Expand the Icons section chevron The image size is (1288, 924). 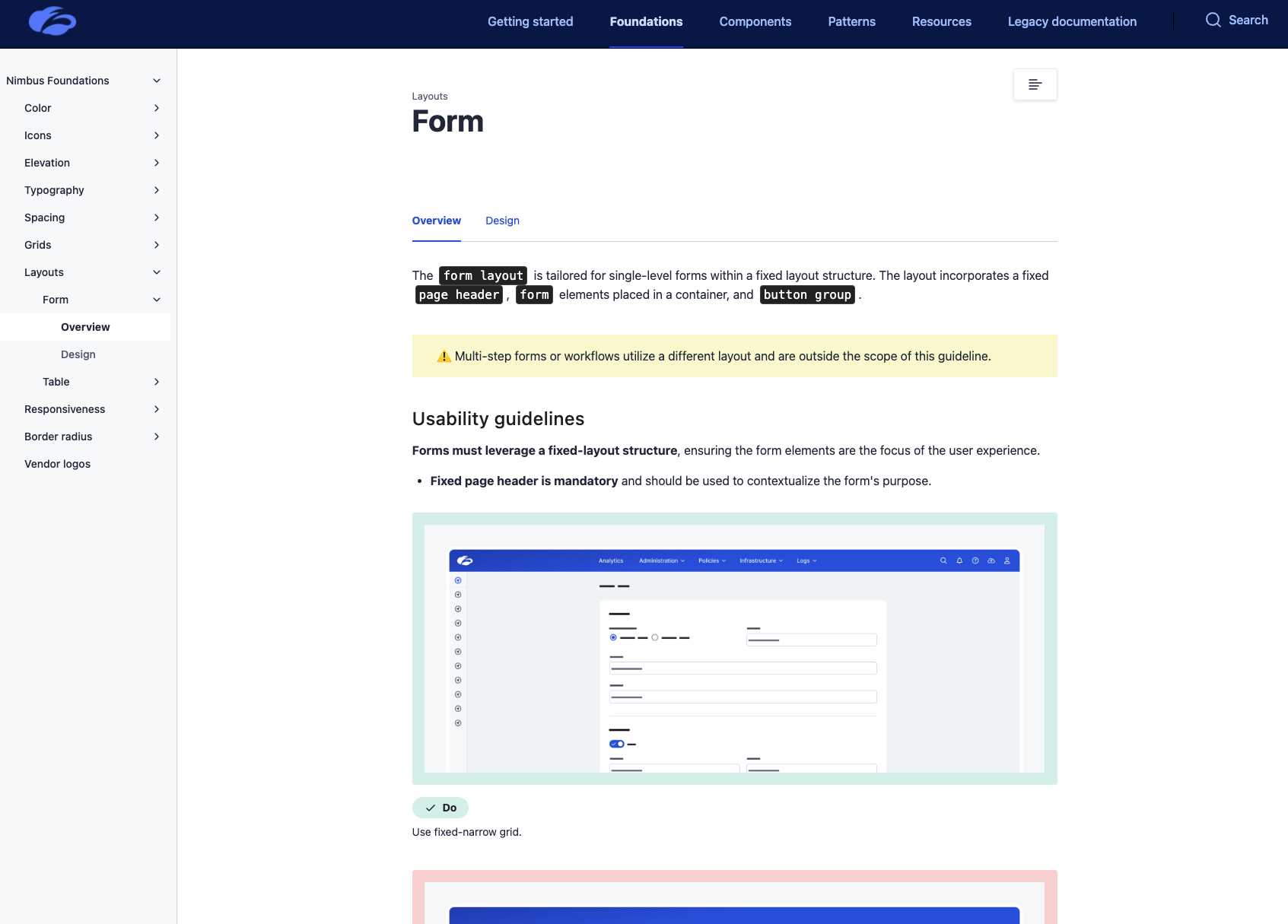157,135
